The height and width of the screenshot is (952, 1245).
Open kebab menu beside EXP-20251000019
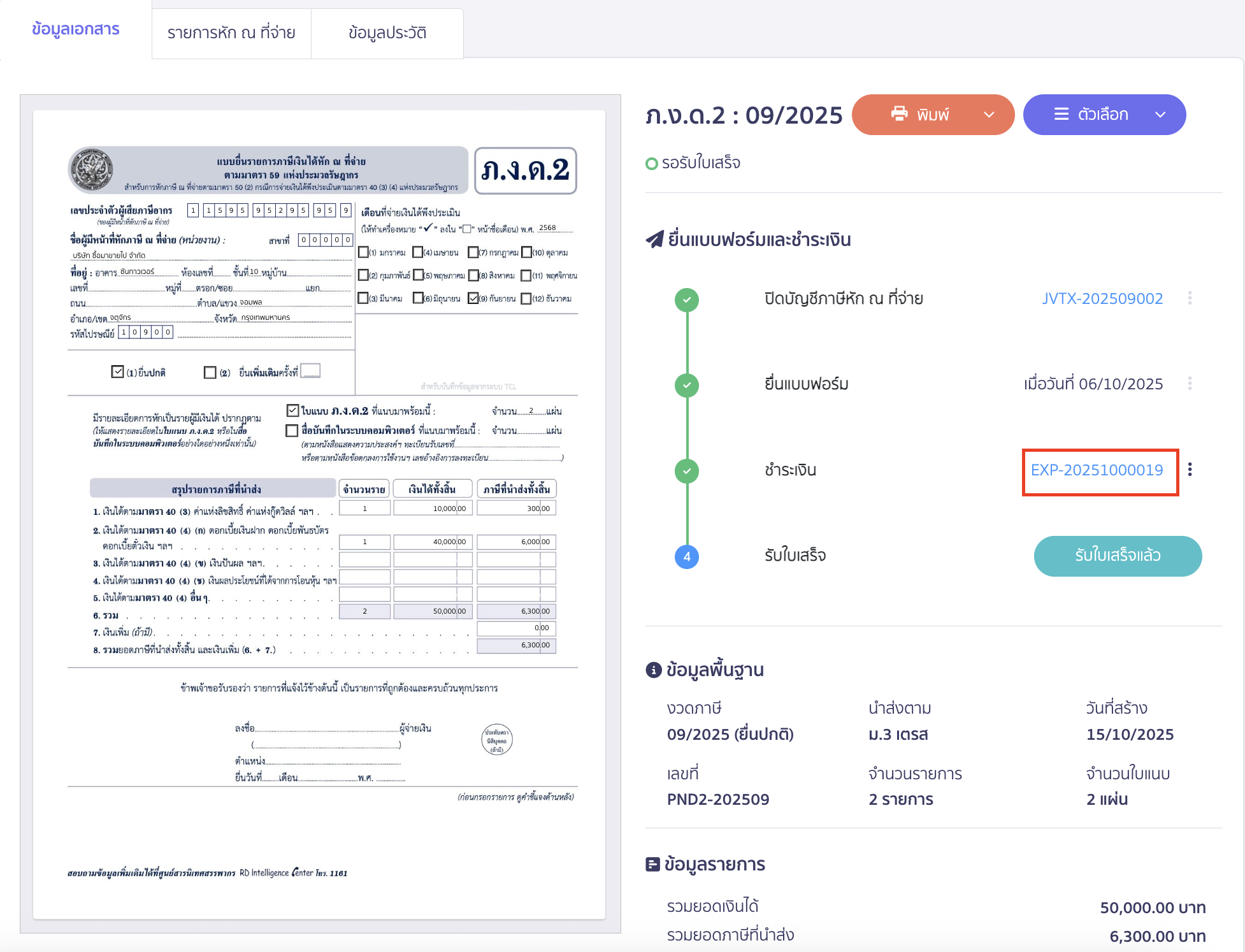[x=1190, y=470]
